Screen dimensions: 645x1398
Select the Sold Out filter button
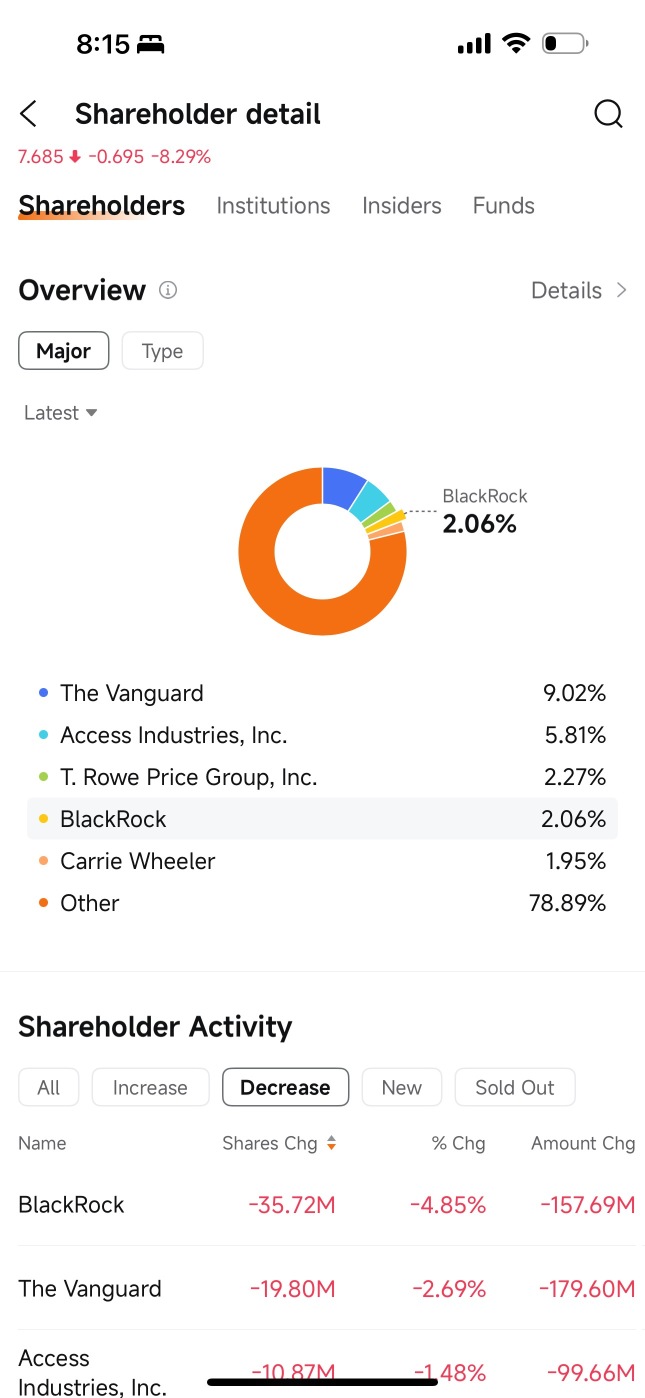click(514, 1087)
